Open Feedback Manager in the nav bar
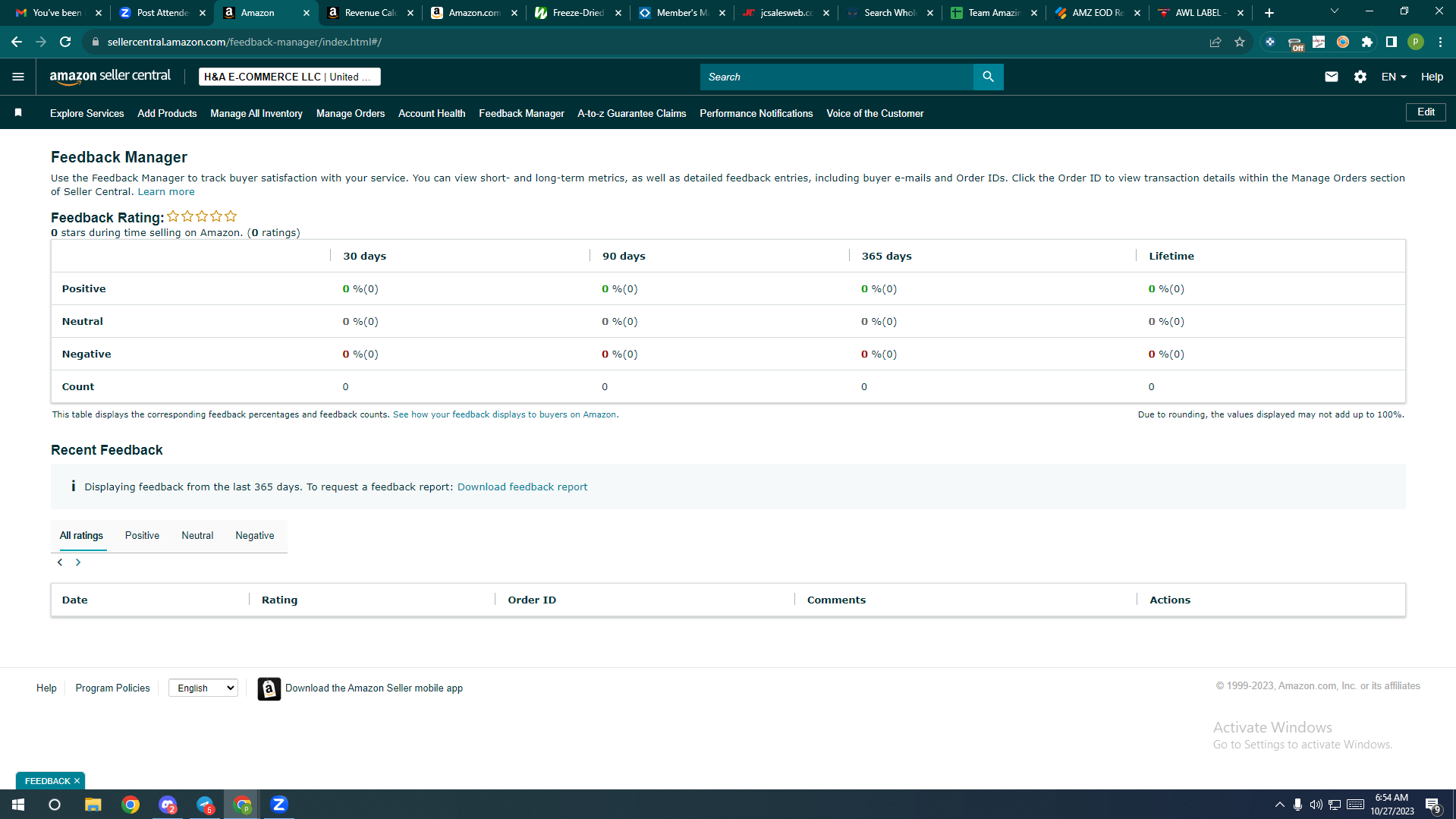This screenshot has height=819, width=1456. tap(521, 113)
